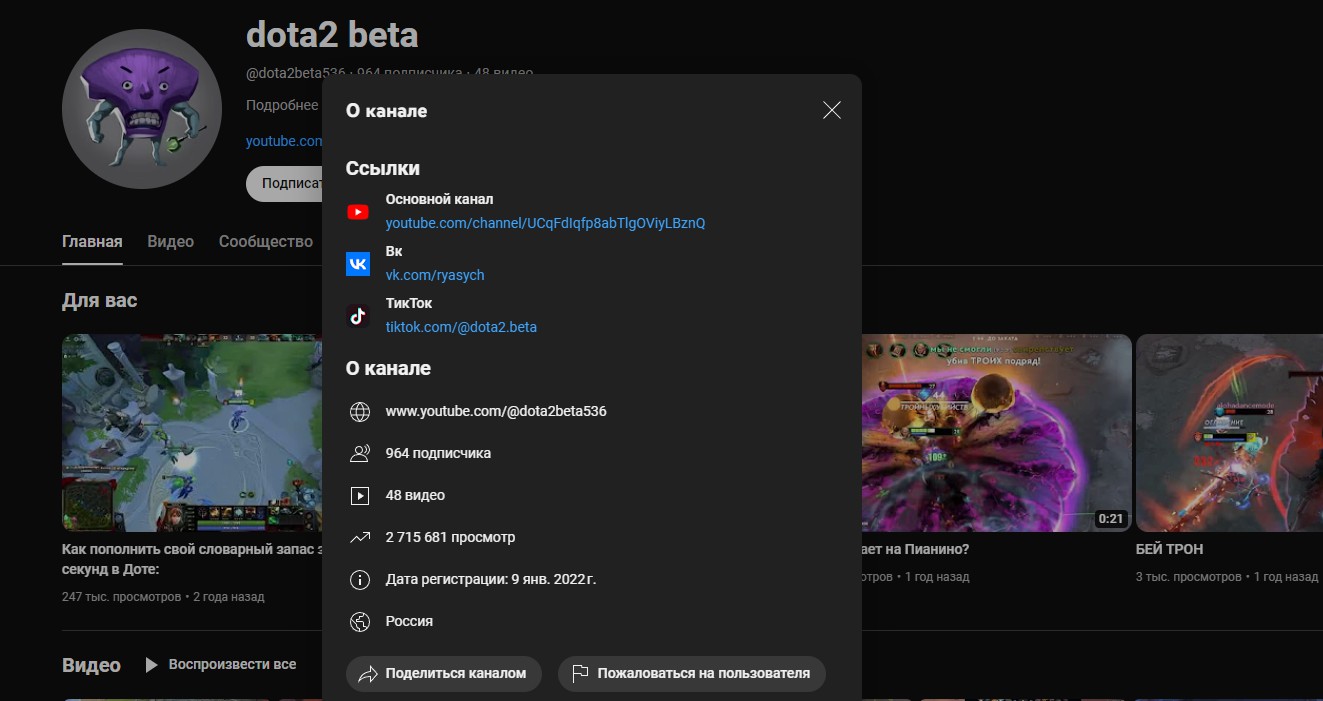The width and height of the screenshot is (1323, 701).
Task: Play all videos with Воспроизвести все
Action: (x=221, y=665)
